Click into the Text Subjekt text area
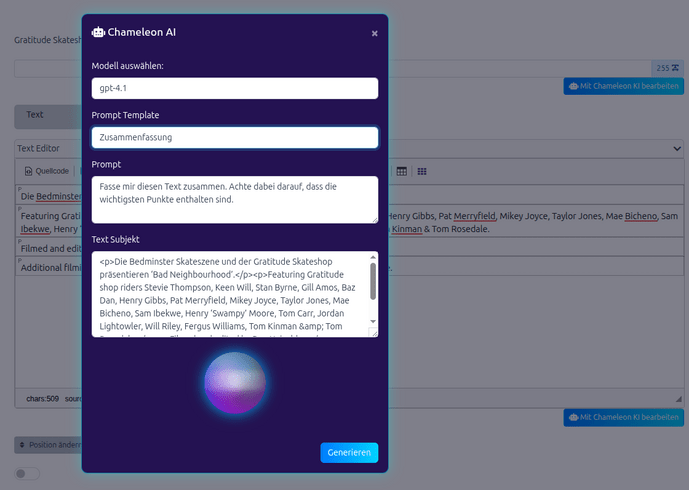Image resolution: width=689 pixels, height=490 pixels. (228, 294)
